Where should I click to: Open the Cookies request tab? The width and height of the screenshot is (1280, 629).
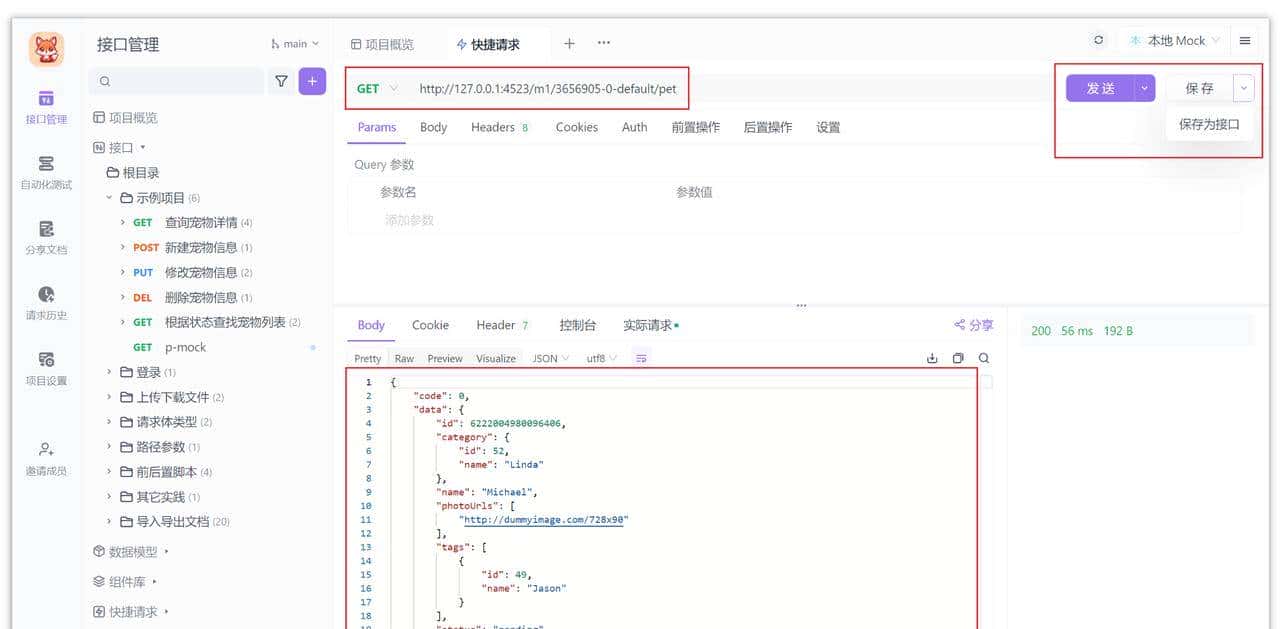(x=577, y=127)
